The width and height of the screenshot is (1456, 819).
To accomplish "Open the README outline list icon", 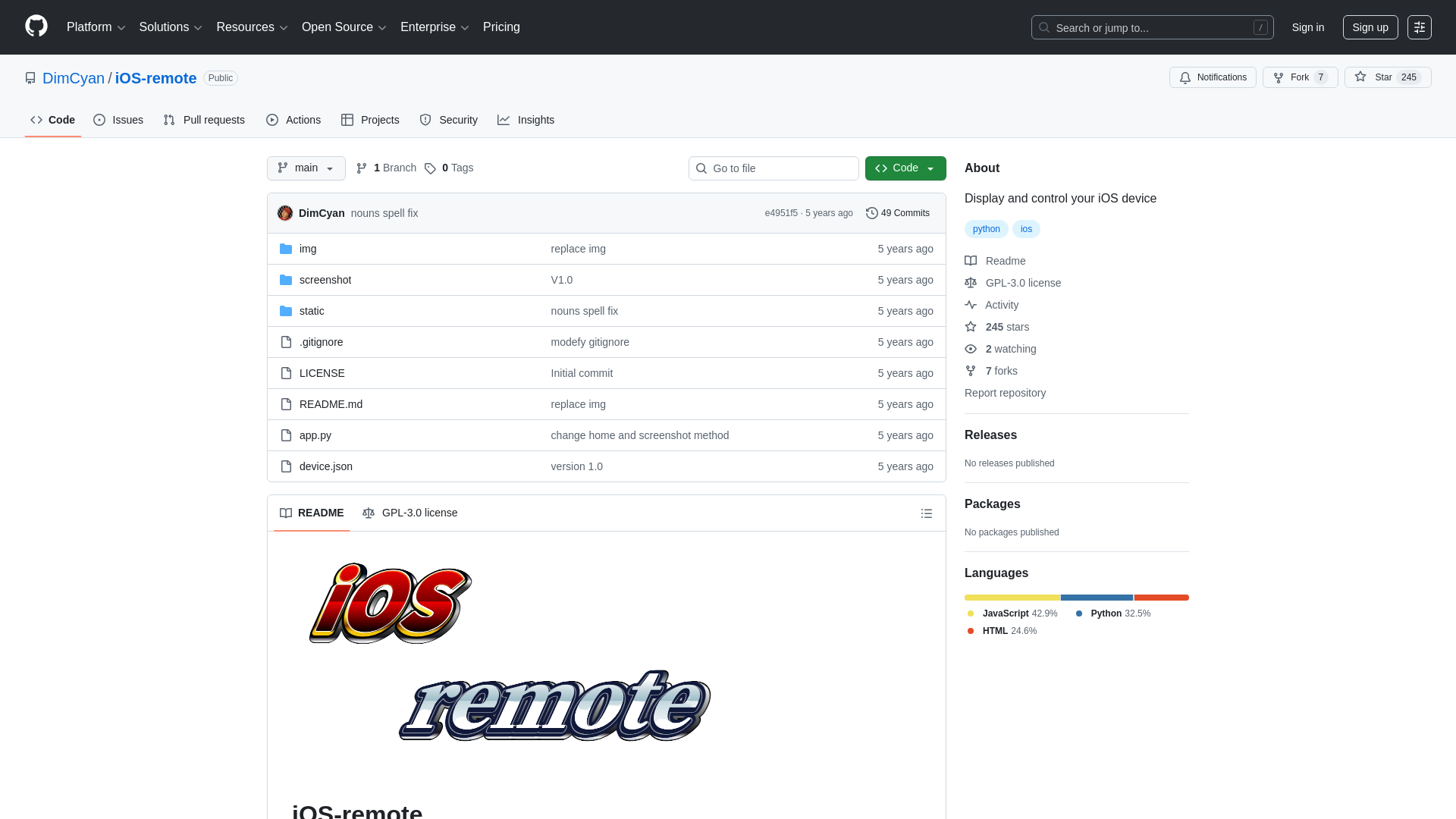I will (x=926, y=513).
